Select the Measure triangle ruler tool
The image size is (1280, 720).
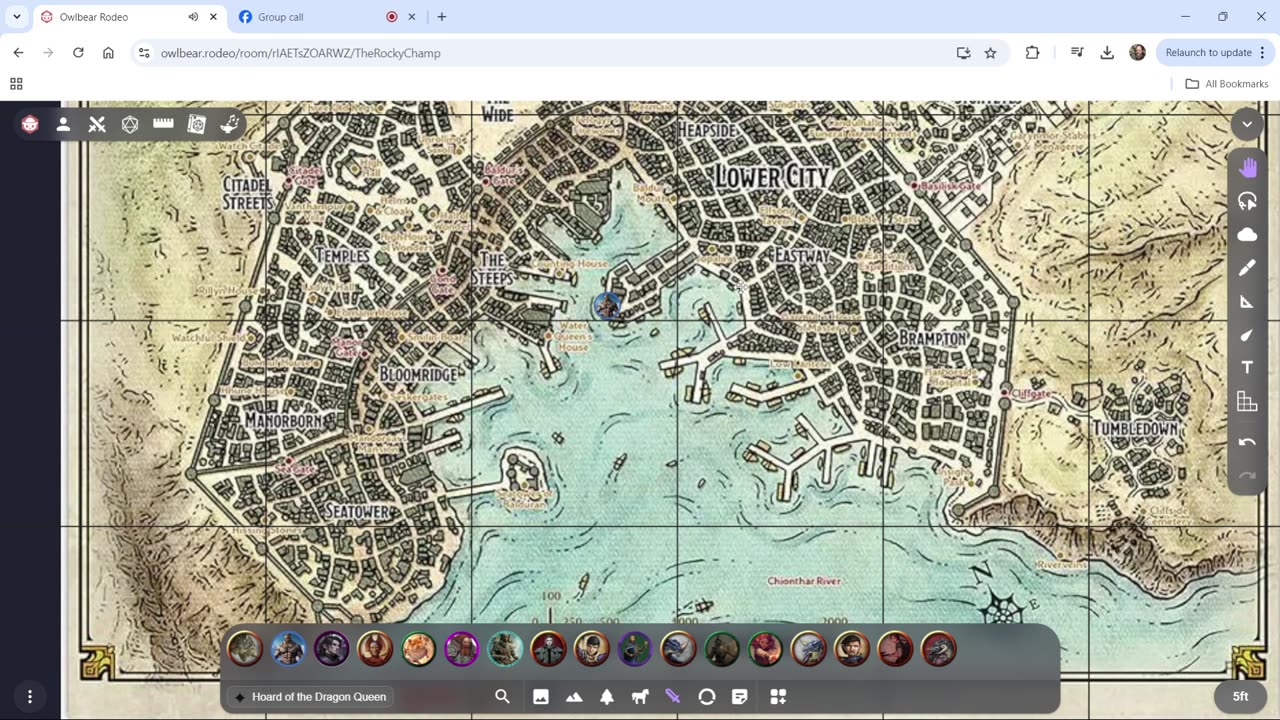point(1247,301)
